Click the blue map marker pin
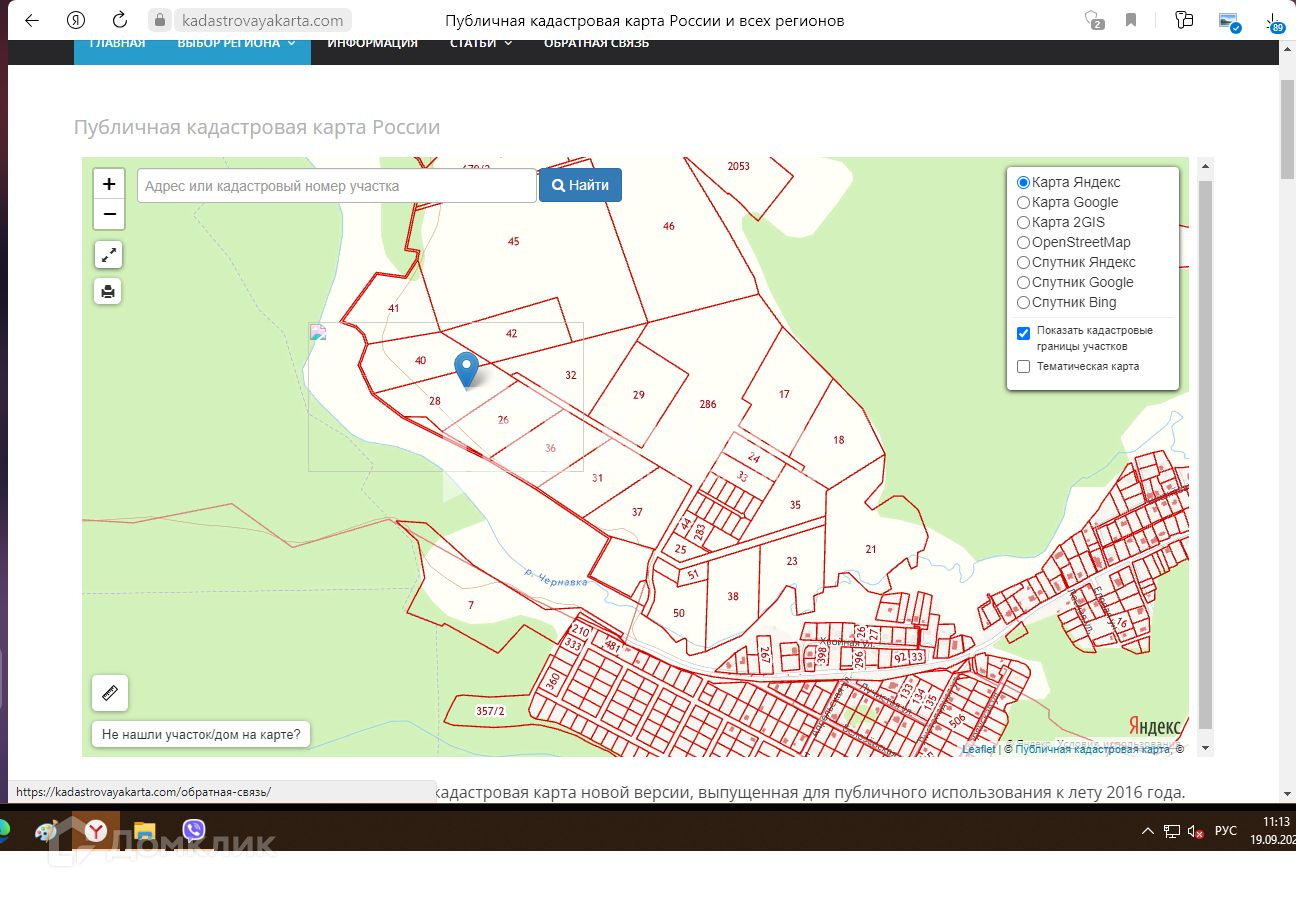Image resolution: width=1296 pixels, height=901 pixels. 466,369
